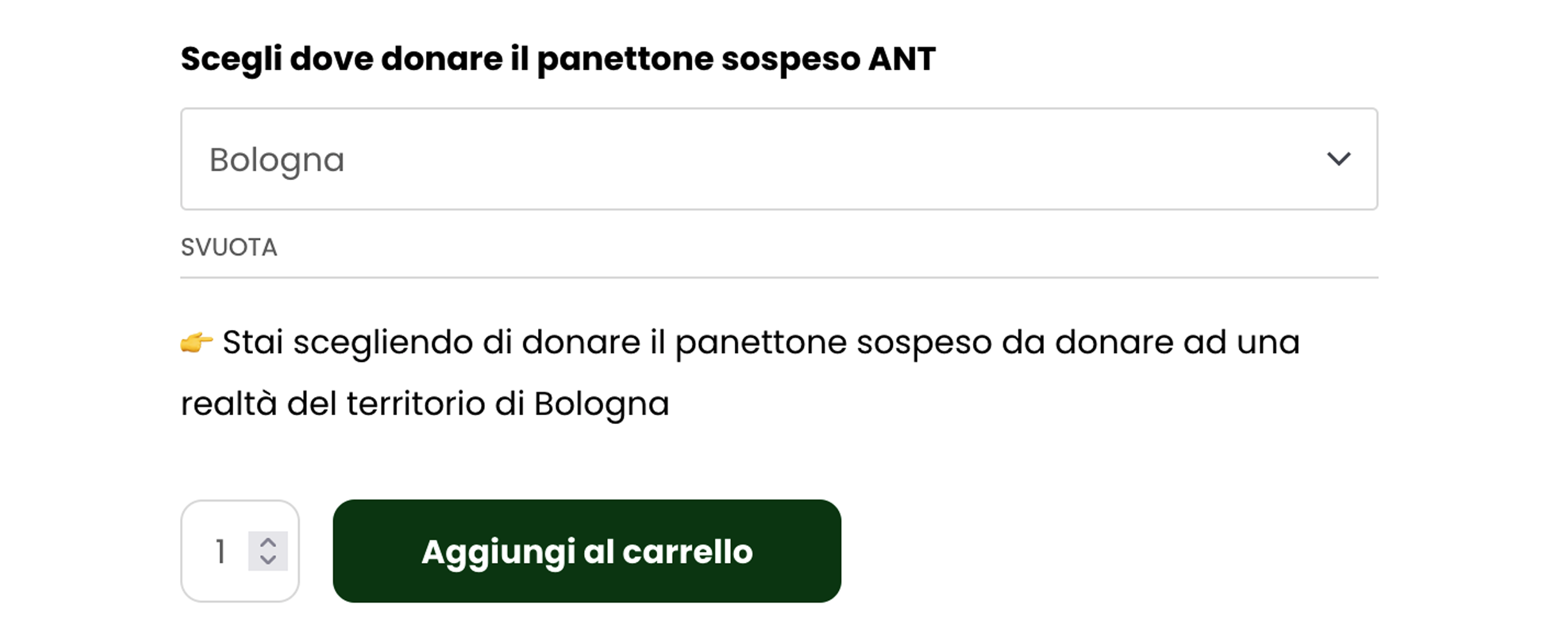Screen dimensions: 1568x638
Task: Open the Bologna location dropdown
Action: (x=778, y=159)
